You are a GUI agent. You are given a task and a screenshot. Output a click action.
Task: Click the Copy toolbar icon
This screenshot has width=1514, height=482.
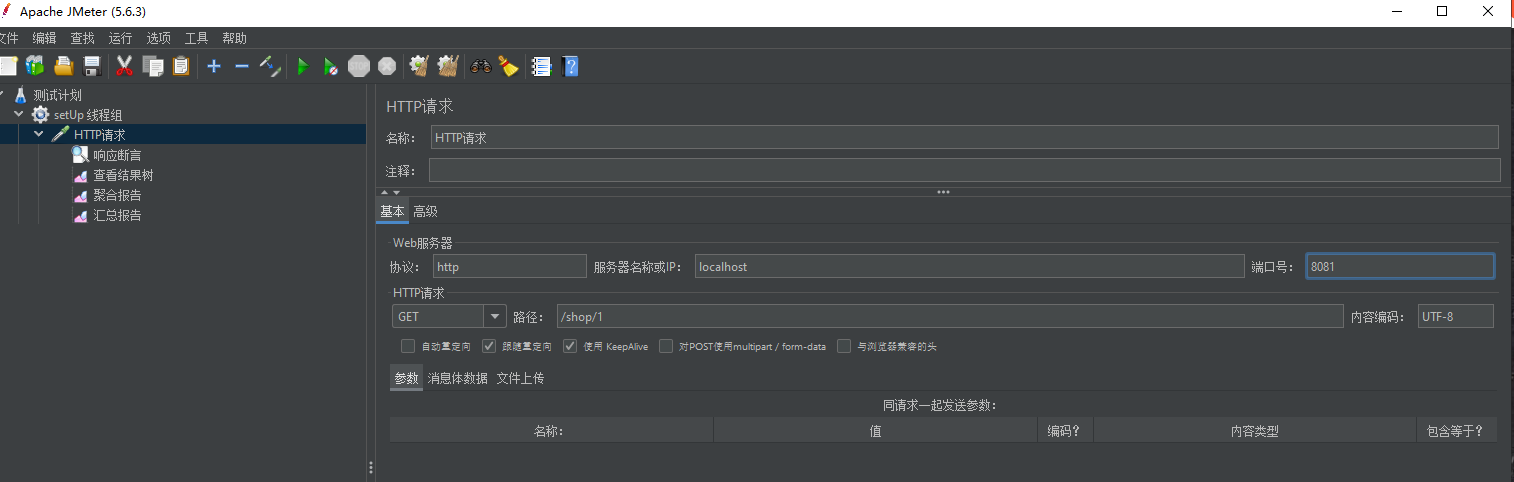153,66
